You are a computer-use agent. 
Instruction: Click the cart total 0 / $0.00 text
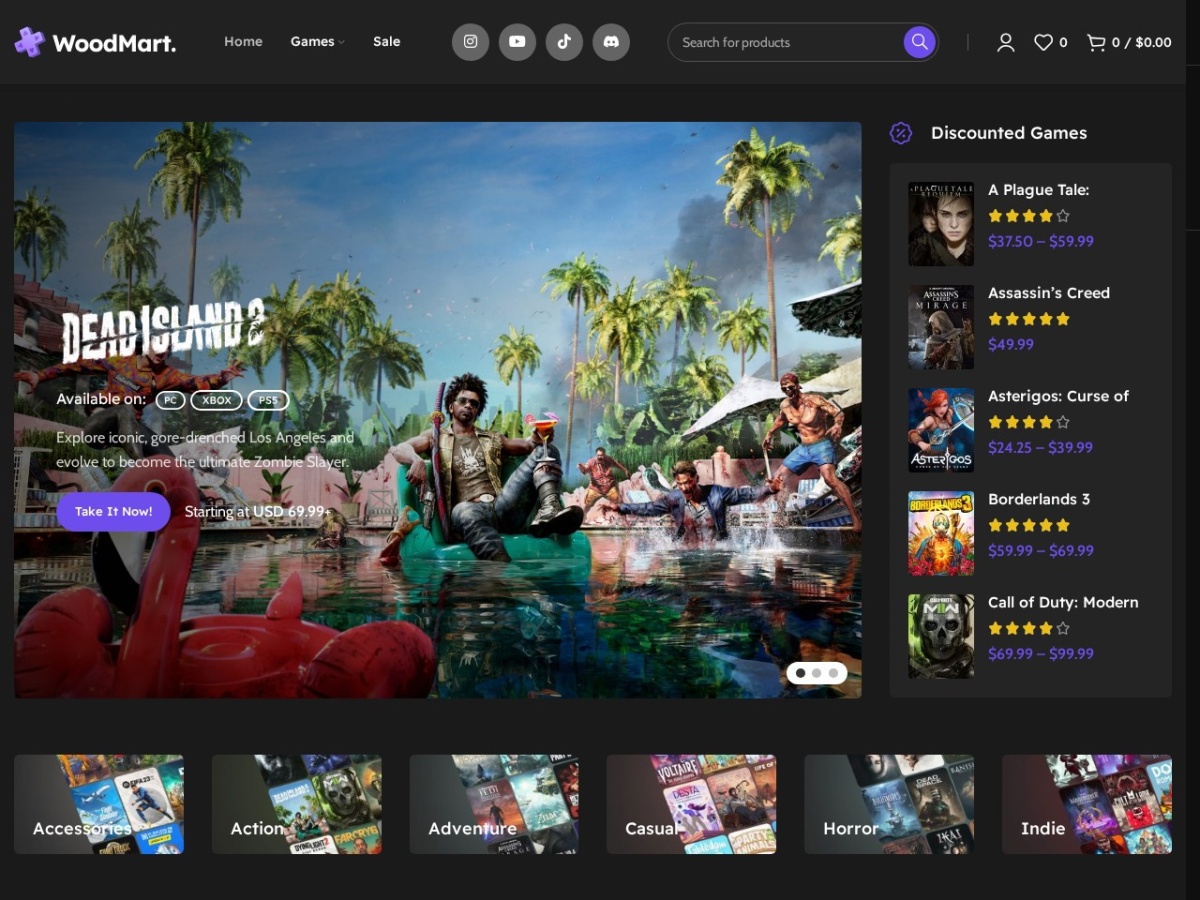click(x=1142, y=42)
